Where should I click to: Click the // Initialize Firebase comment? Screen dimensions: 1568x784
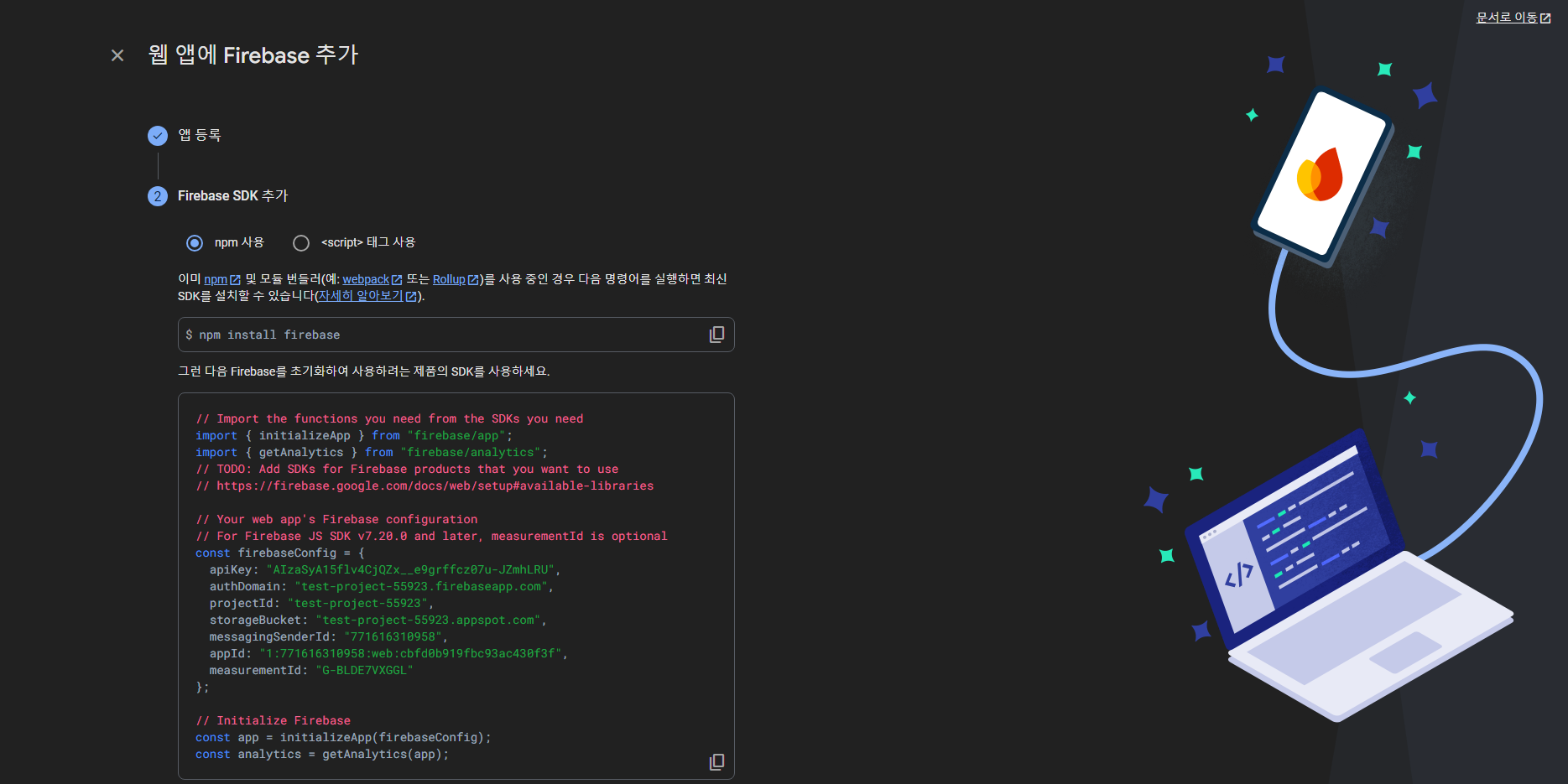[273, 720]
